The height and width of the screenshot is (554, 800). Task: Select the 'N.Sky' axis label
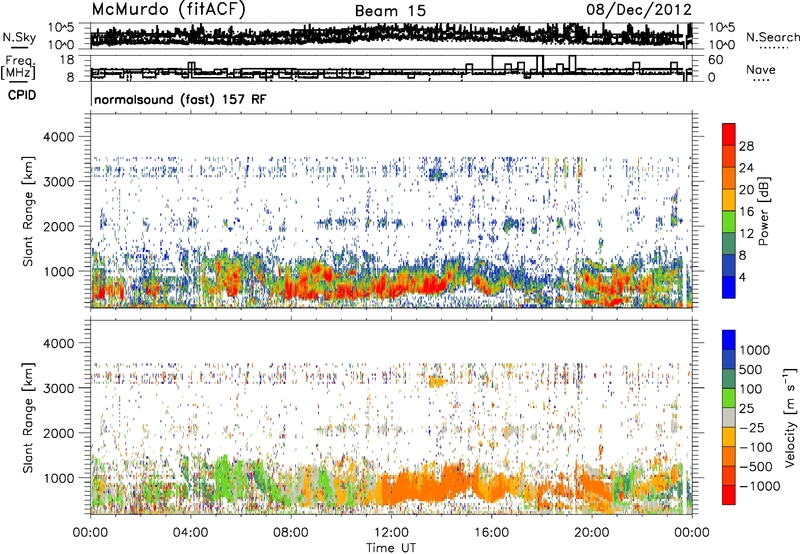[x=19, y=37]
